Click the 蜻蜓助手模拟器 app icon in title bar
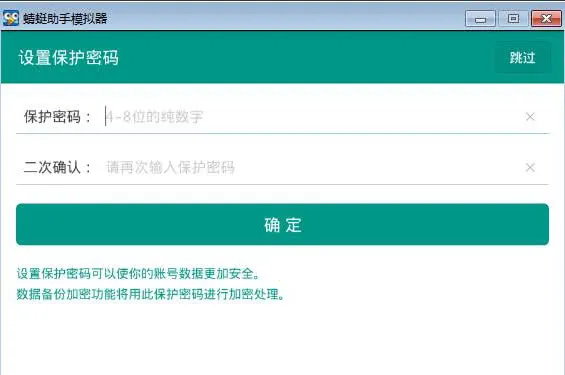 (10, 18)
